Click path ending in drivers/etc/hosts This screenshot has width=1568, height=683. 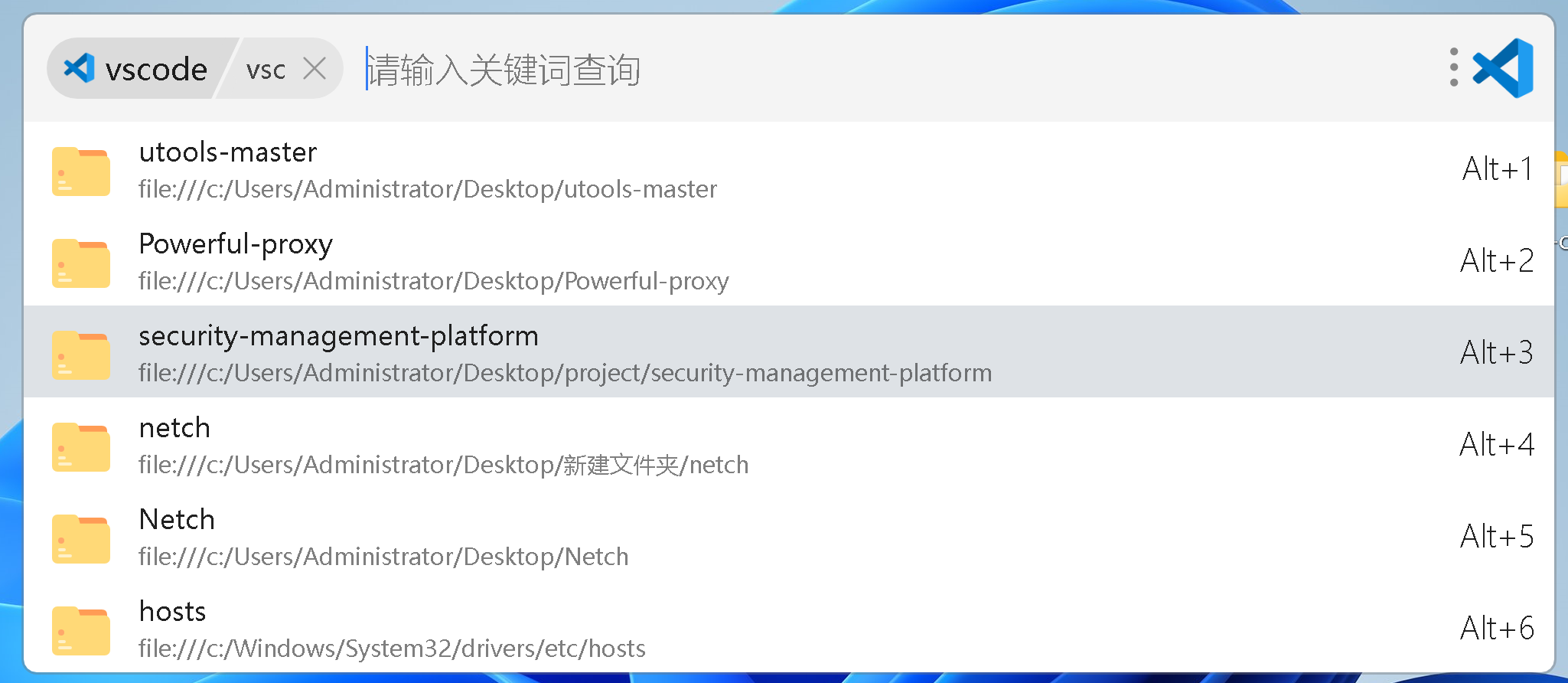click(x=392, y=649)
